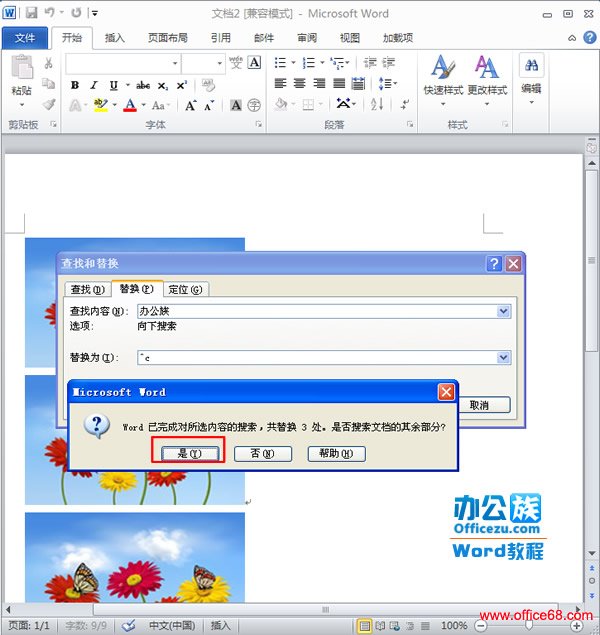Apply superscript formatting

[x=182, y=85]
